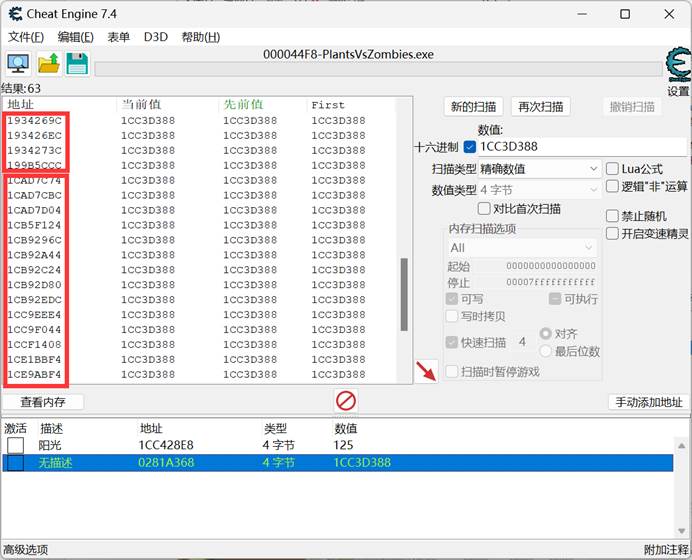
Task: Click the address list scroll-down arrow
Action: (681, 531)
